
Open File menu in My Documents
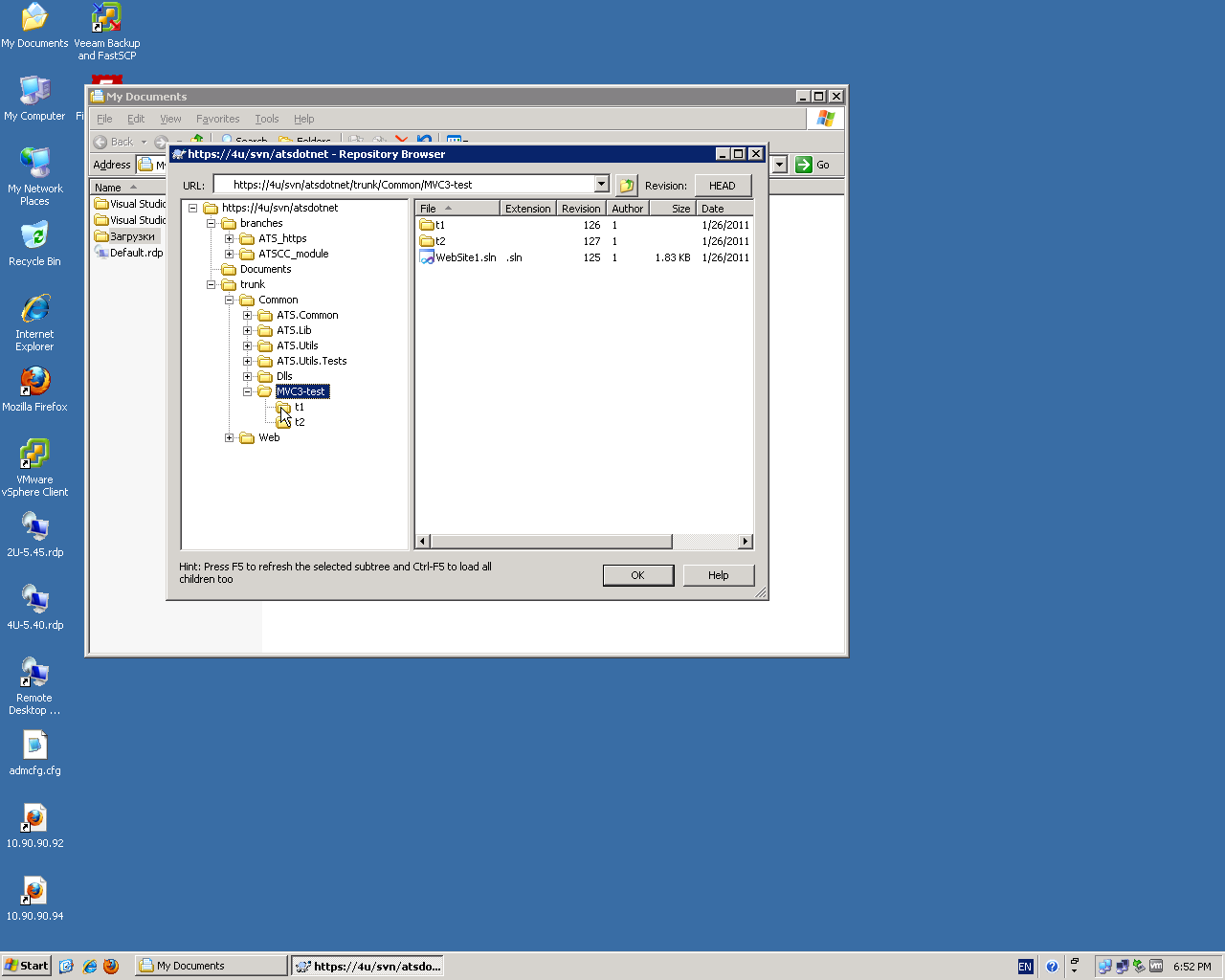[104, 119]
